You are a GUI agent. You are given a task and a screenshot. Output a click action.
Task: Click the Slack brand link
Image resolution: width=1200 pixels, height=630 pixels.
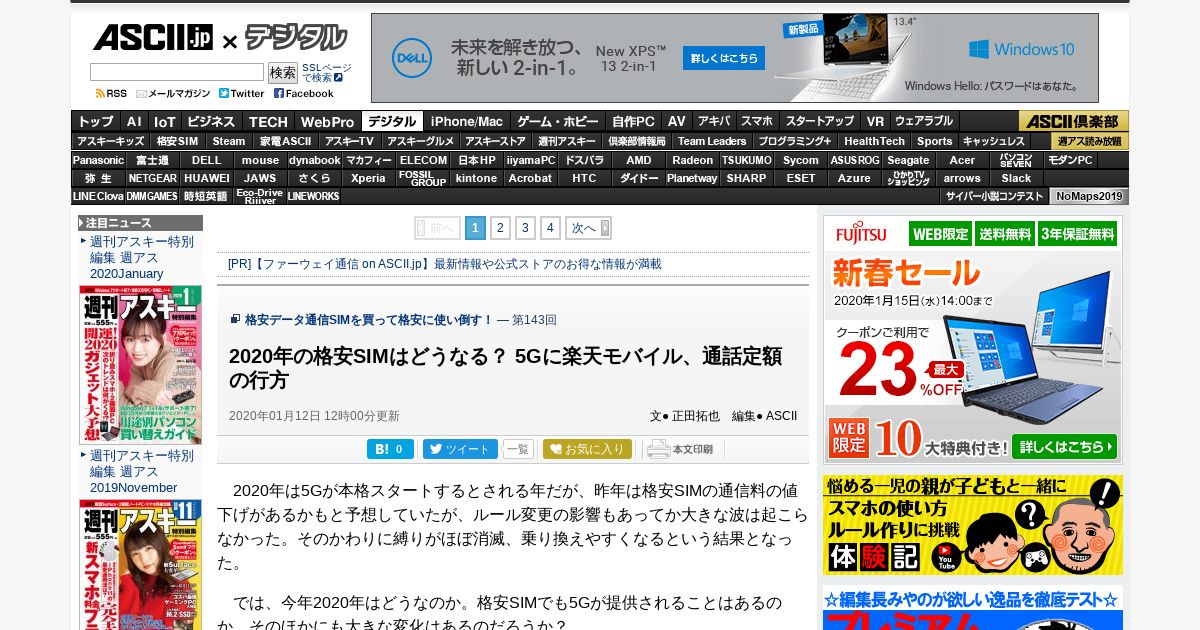pyautogui.click(x=1016, y=178)
